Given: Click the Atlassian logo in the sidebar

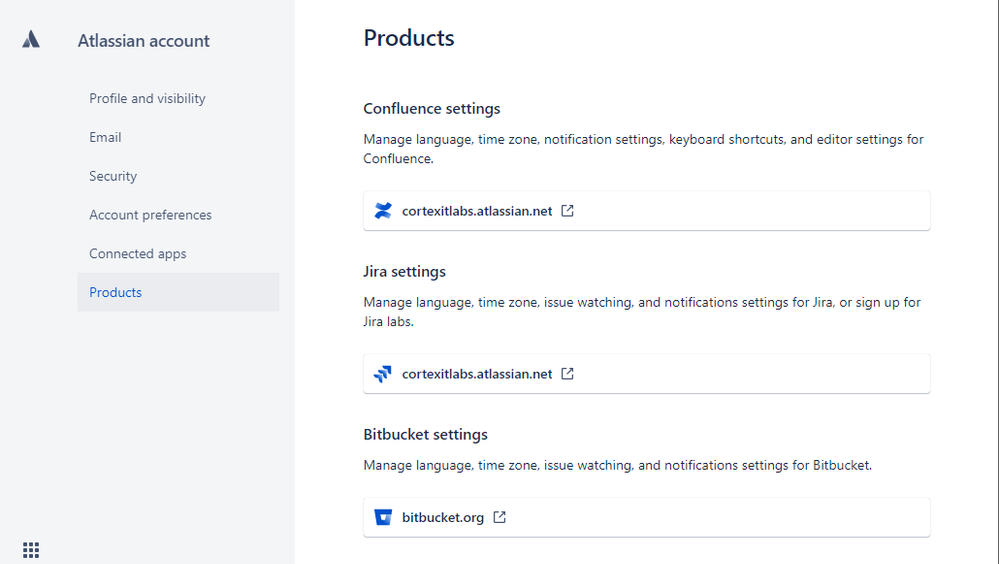Looking at the screenshot, I should click(x=31, y=40).
